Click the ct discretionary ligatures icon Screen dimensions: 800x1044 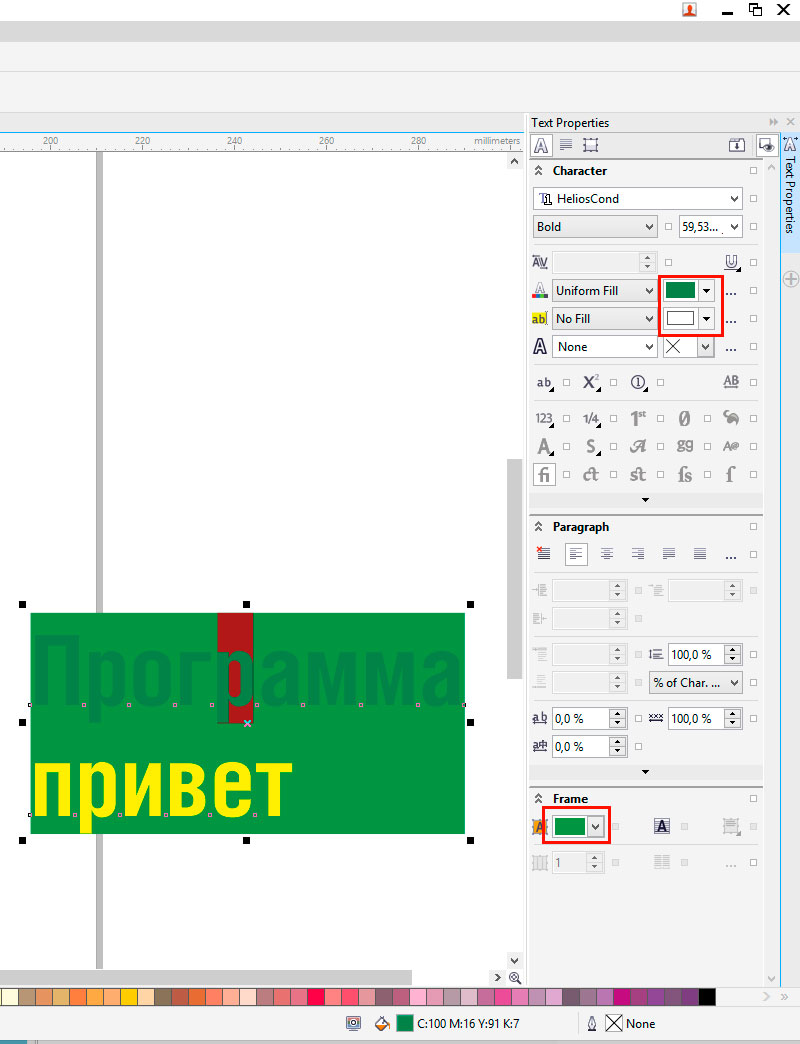point(591,474)
